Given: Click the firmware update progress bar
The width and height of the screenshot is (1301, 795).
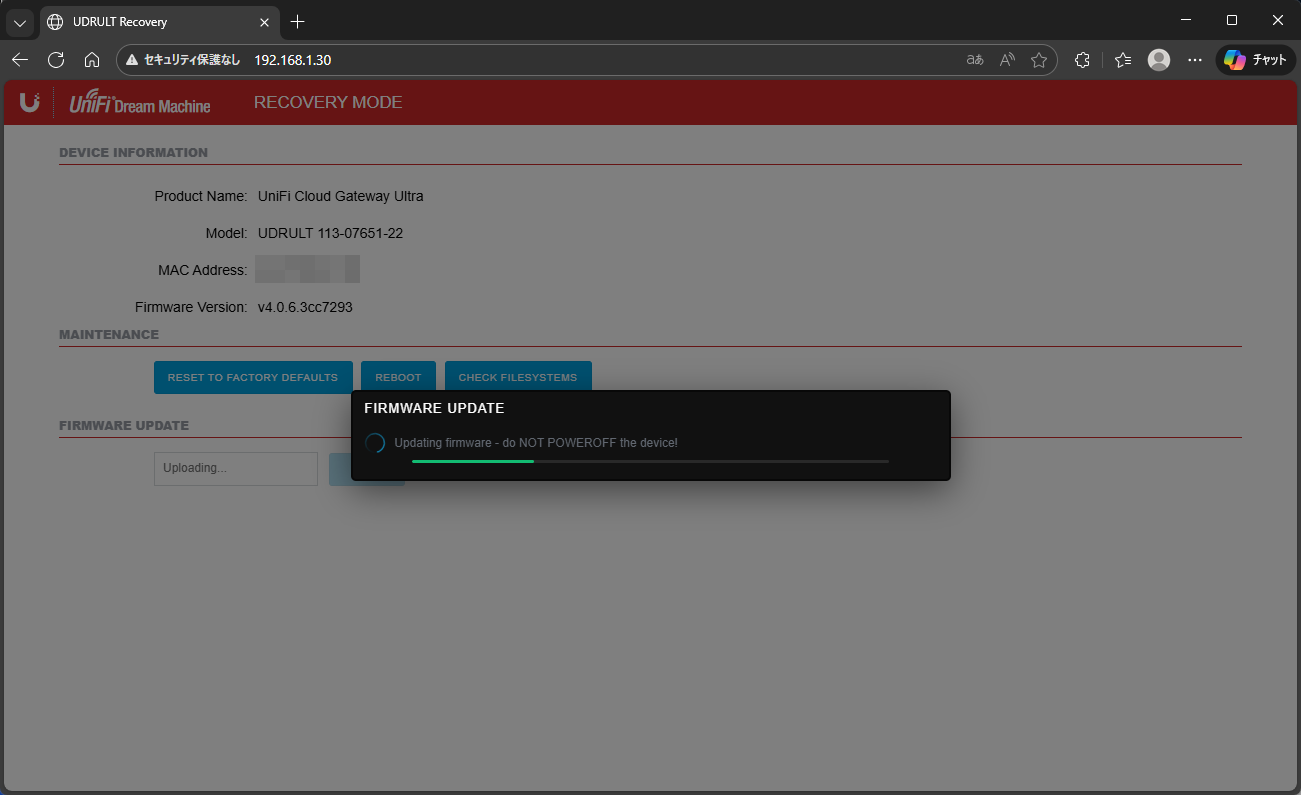Looking at the screenshot, I should coord(650,461).
